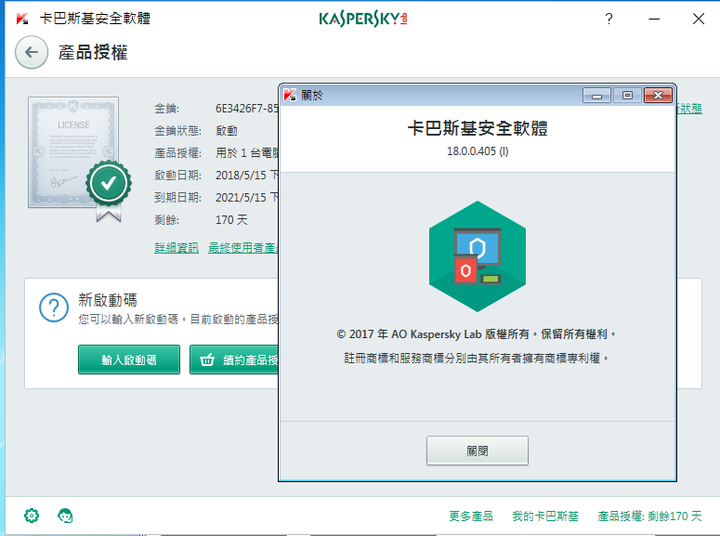This screenshot has height=536, width=720.
Task: Maximize the 關於 dialog
Action: pos(627,96)
